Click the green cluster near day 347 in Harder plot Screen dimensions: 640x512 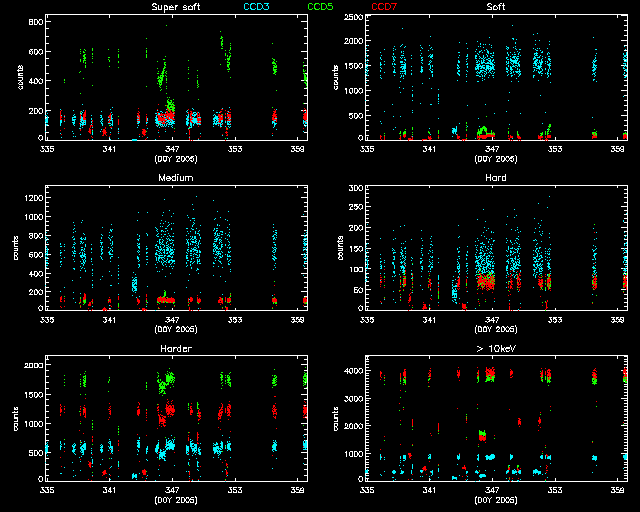[166, 381]
